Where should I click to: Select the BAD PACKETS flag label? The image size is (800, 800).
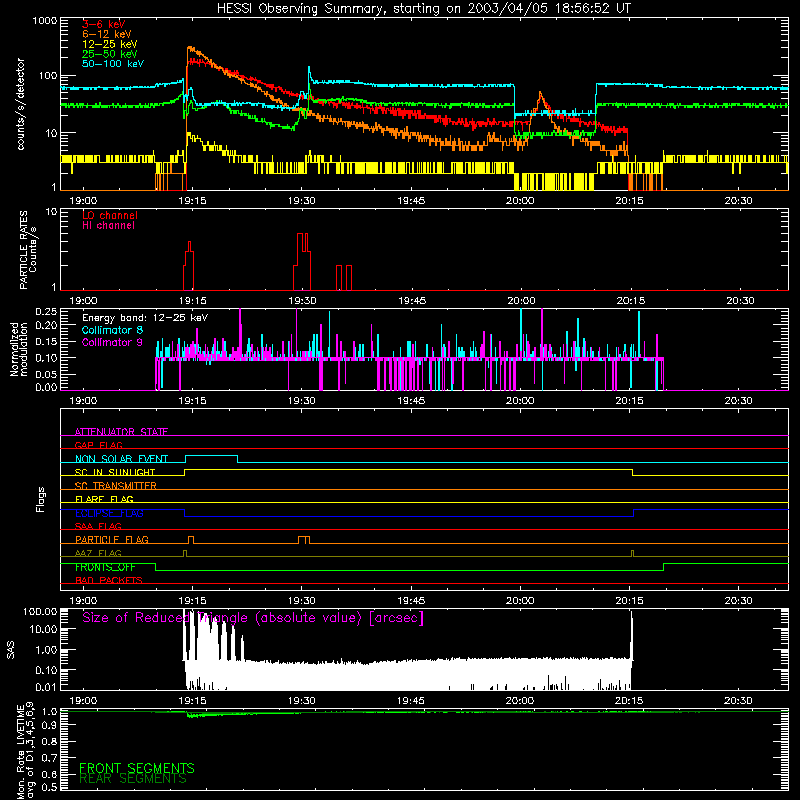coord(109,580)
